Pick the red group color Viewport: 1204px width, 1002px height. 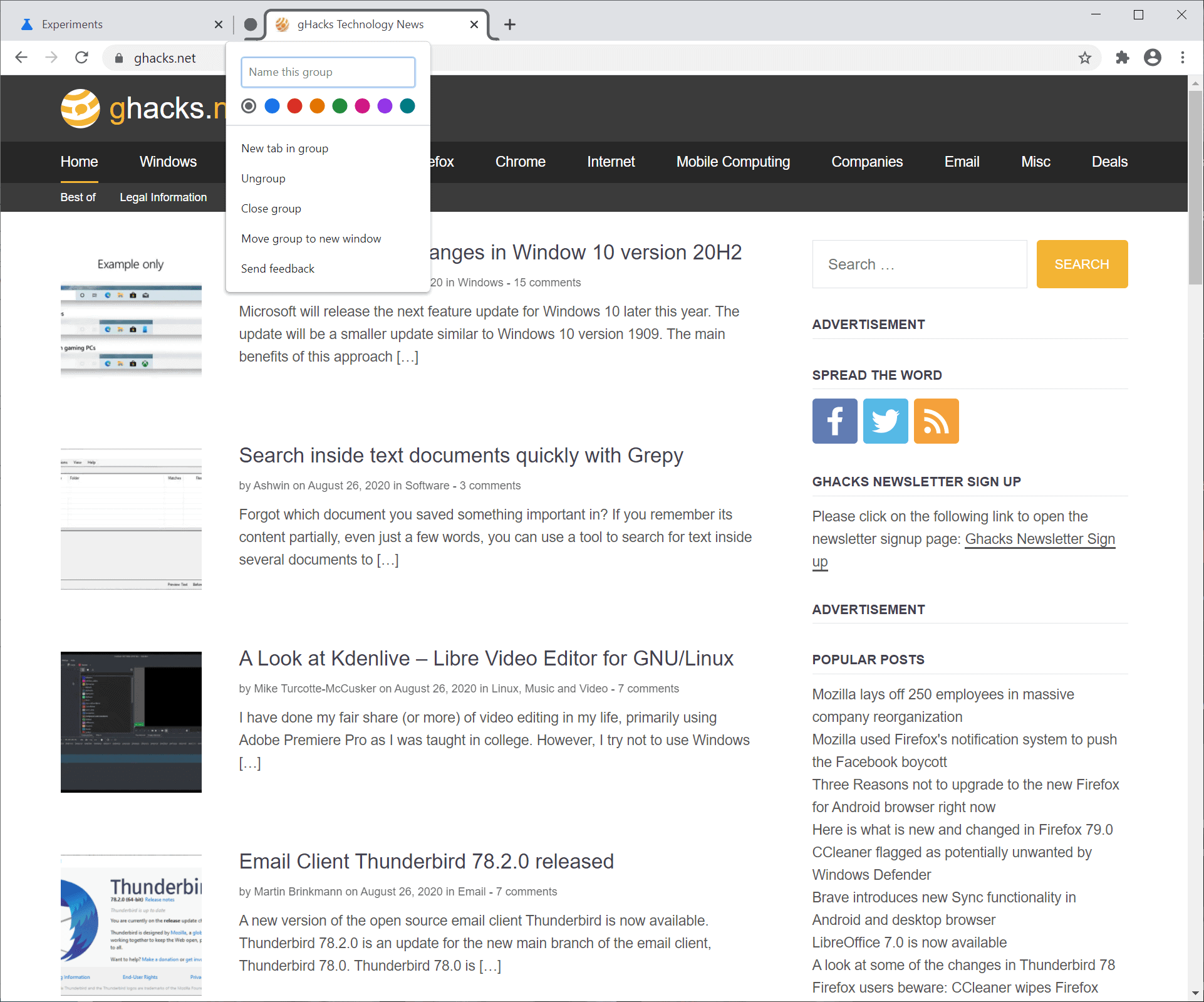[x=294, y=106]
